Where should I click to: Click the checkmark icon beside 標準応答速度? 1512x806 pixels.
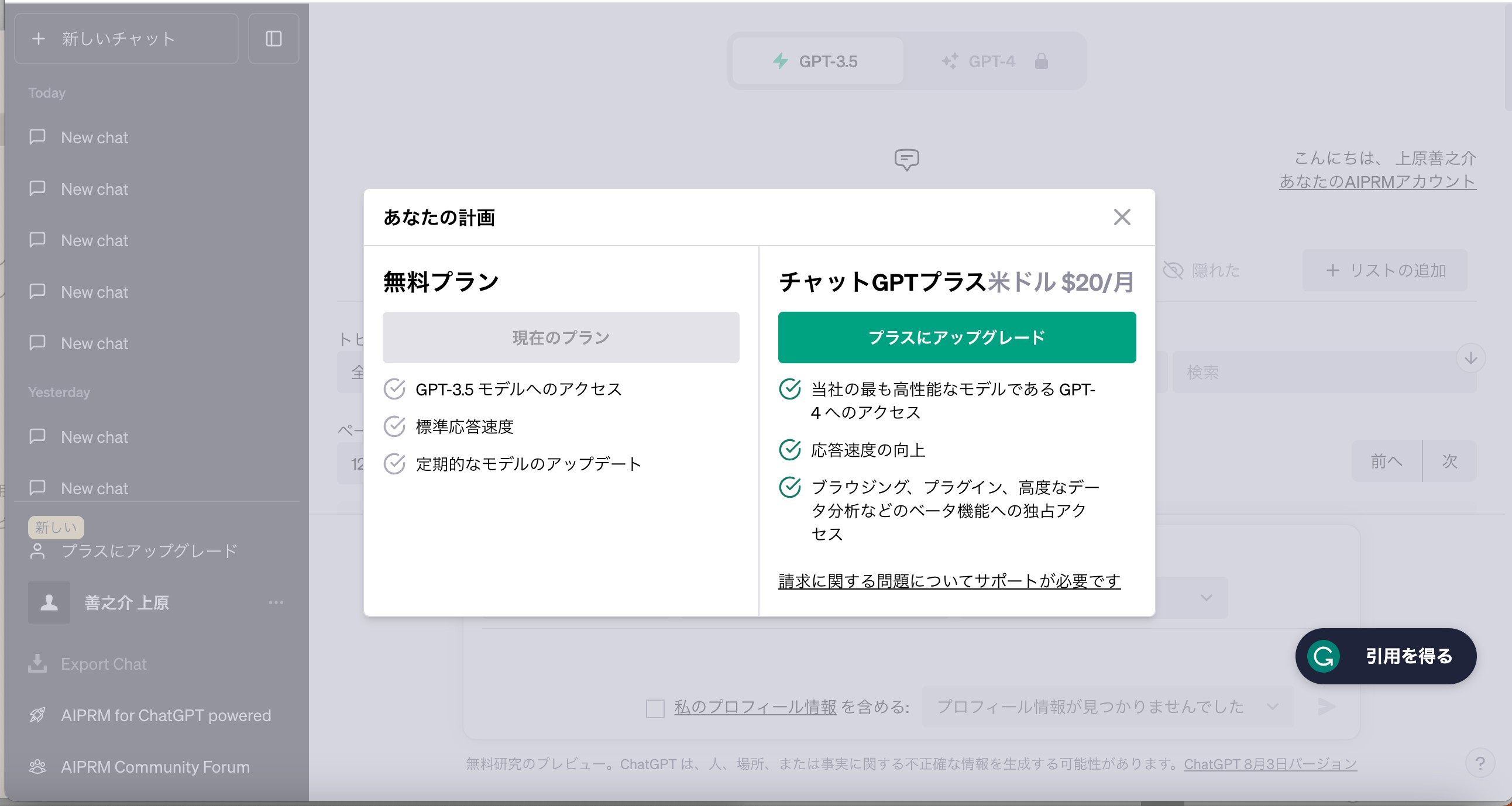[394, 426]
